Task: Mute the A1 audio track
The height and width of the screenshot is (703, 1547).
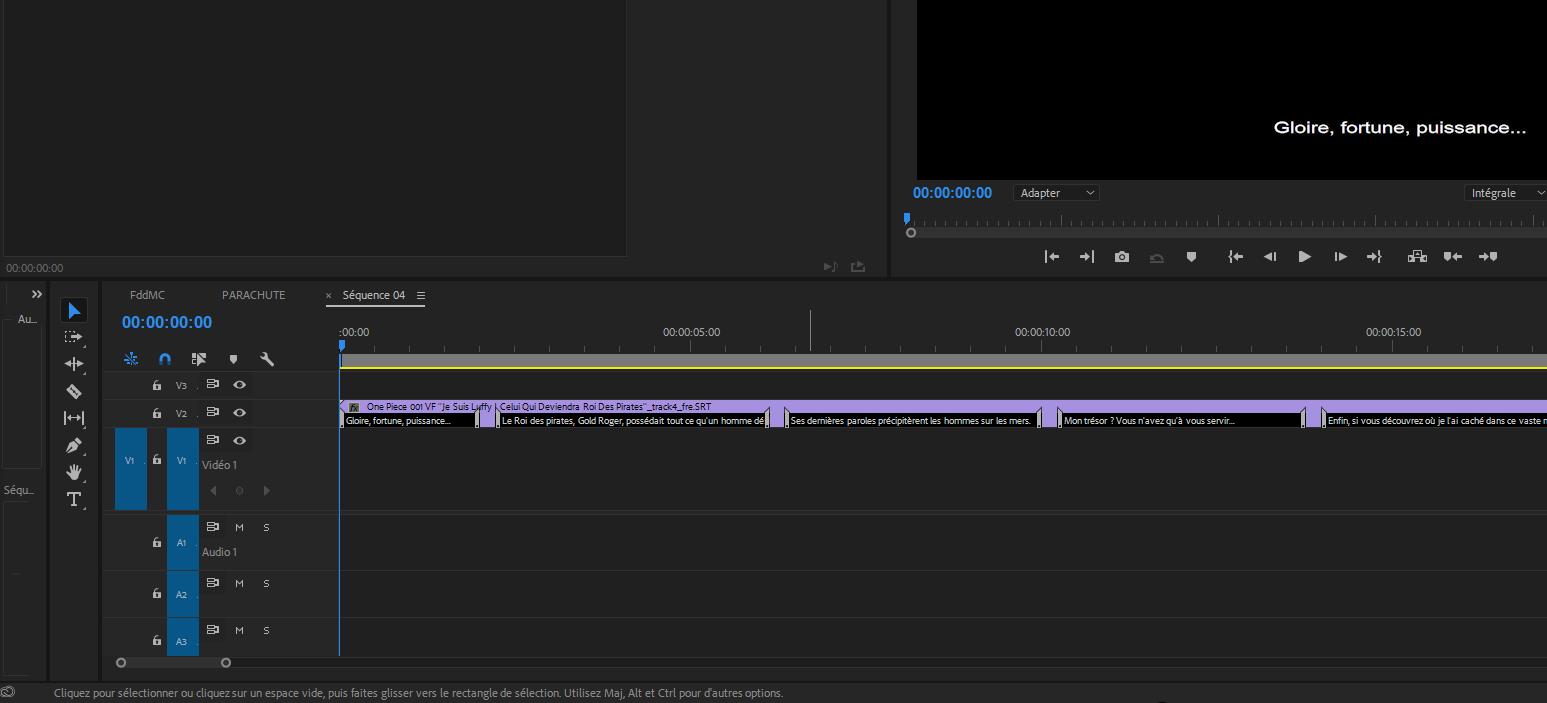Action: tap(239, 527)
